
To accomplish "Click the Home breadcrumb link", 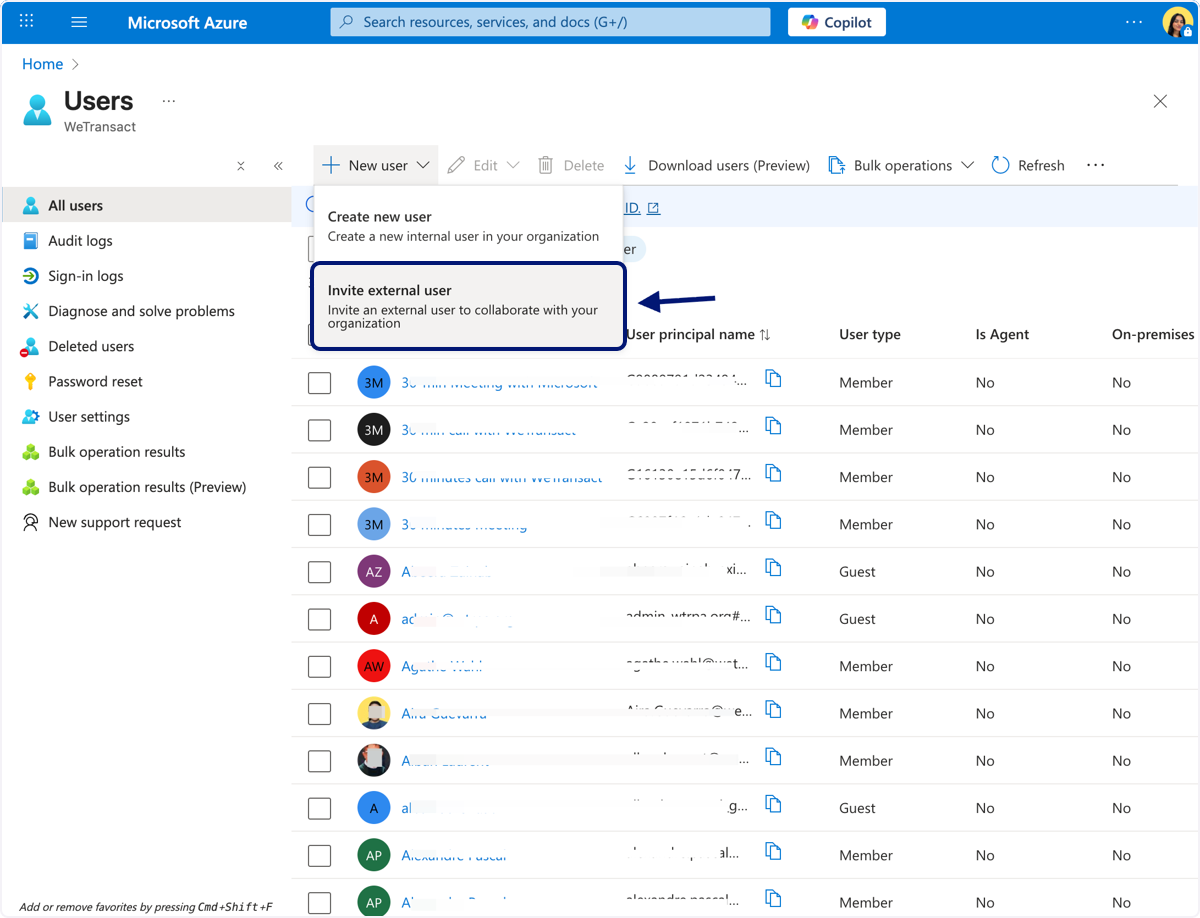I will point(43,64).
